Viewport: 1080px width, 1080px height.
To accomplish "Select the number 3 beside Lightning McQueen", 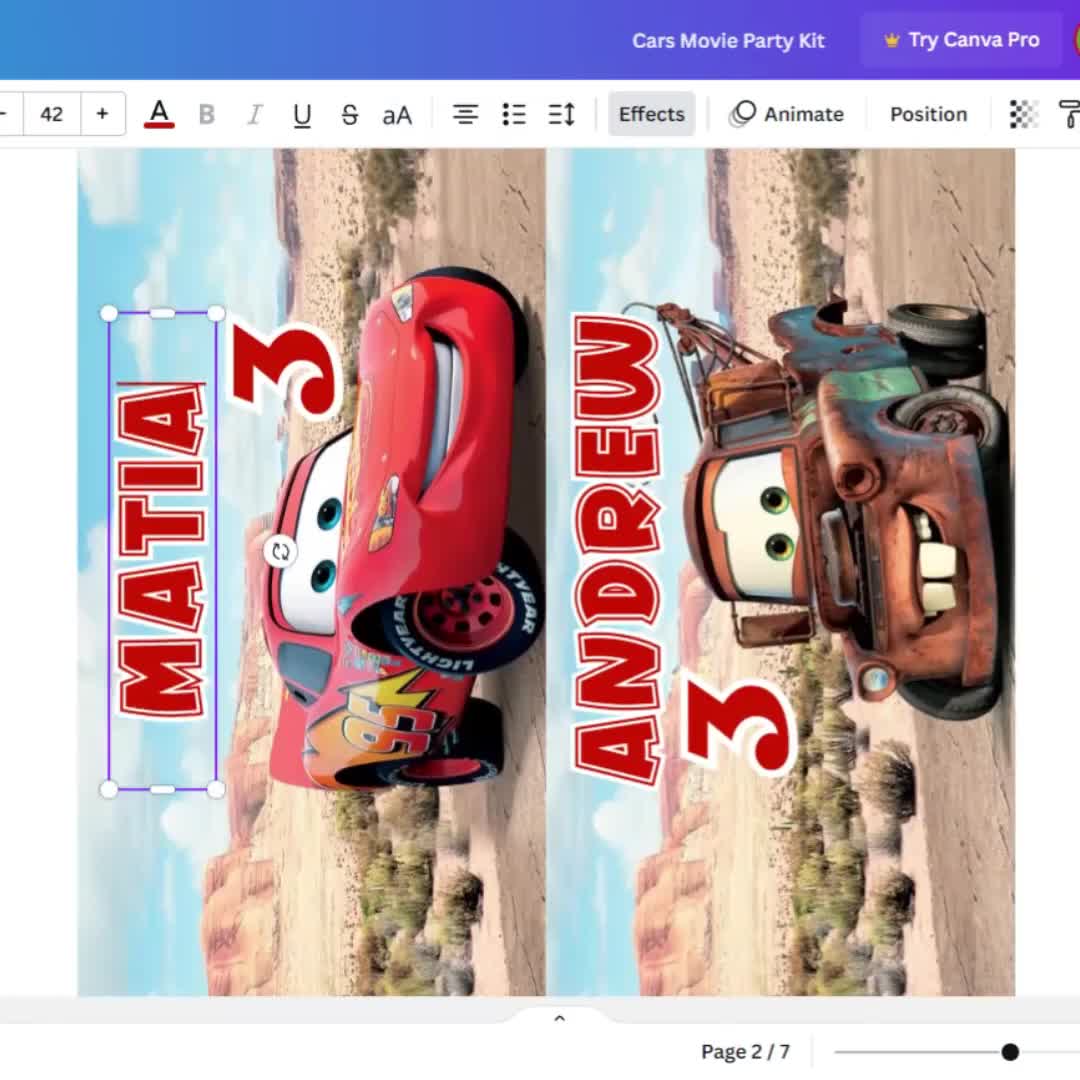I will click(x=286, y=371).
